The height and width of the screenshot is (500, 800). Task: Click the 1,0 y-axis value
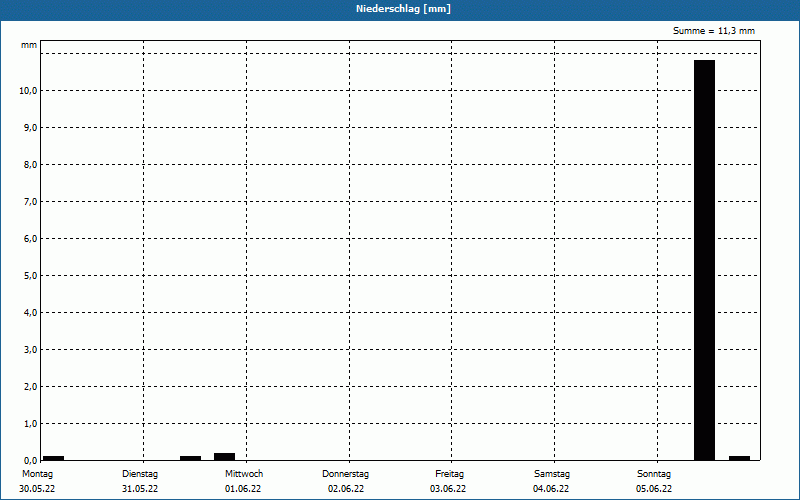click(x=30, y=423)
